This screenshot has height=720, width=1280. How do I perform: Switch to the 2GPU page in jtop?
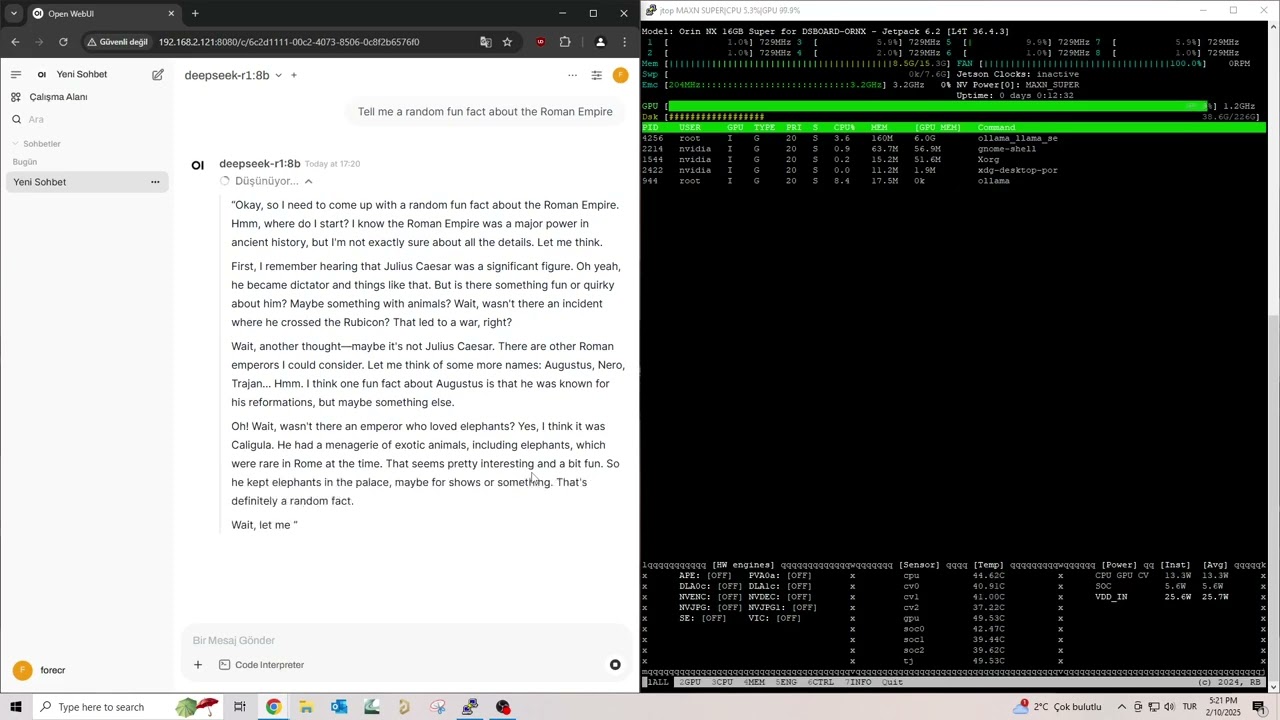(690, 682)
